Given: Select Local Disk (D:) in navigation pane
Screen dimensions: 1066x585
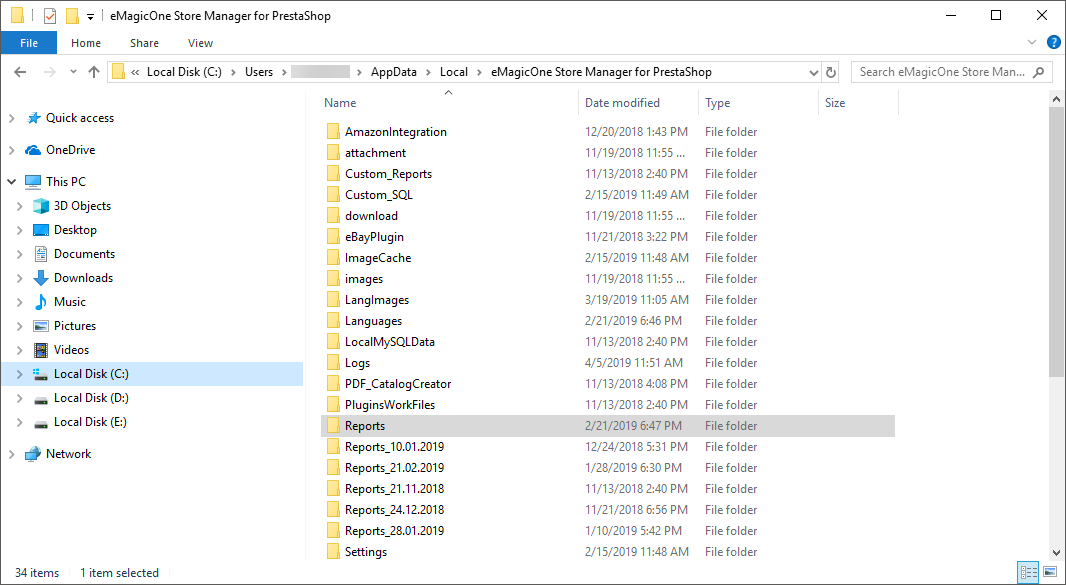Looking at the screenshot, I should (91, 398).
